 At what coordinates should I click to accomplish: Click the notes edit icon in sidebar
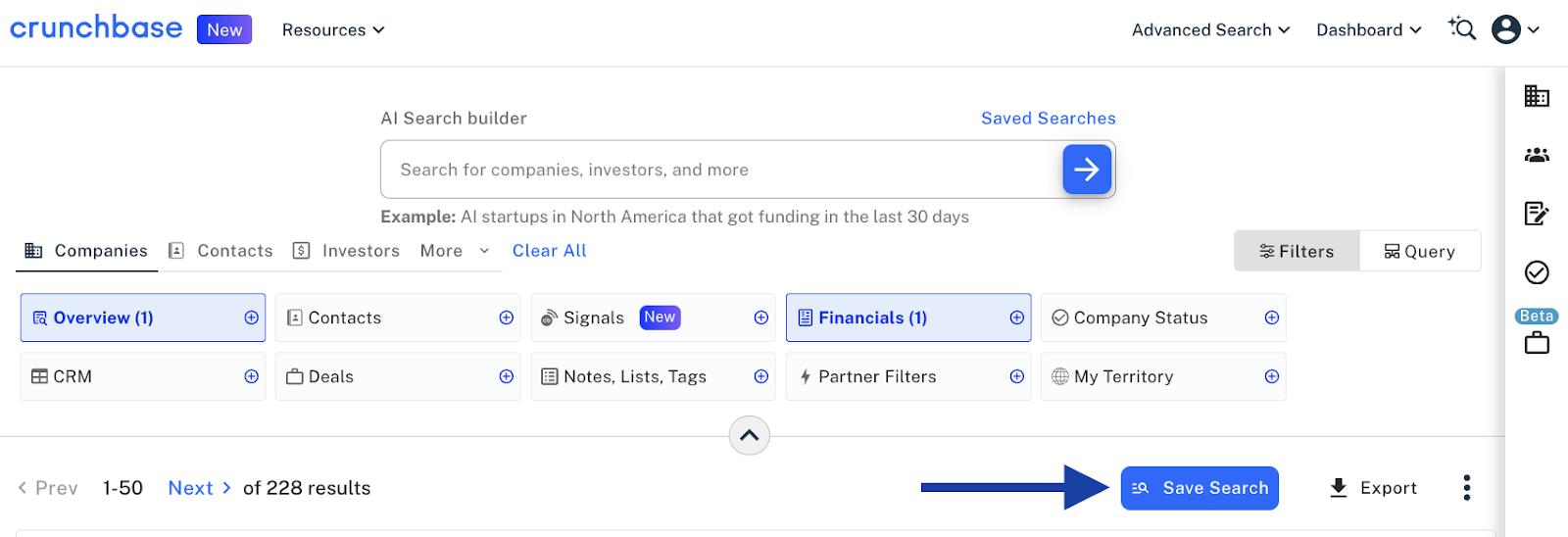pos(1537,214)
